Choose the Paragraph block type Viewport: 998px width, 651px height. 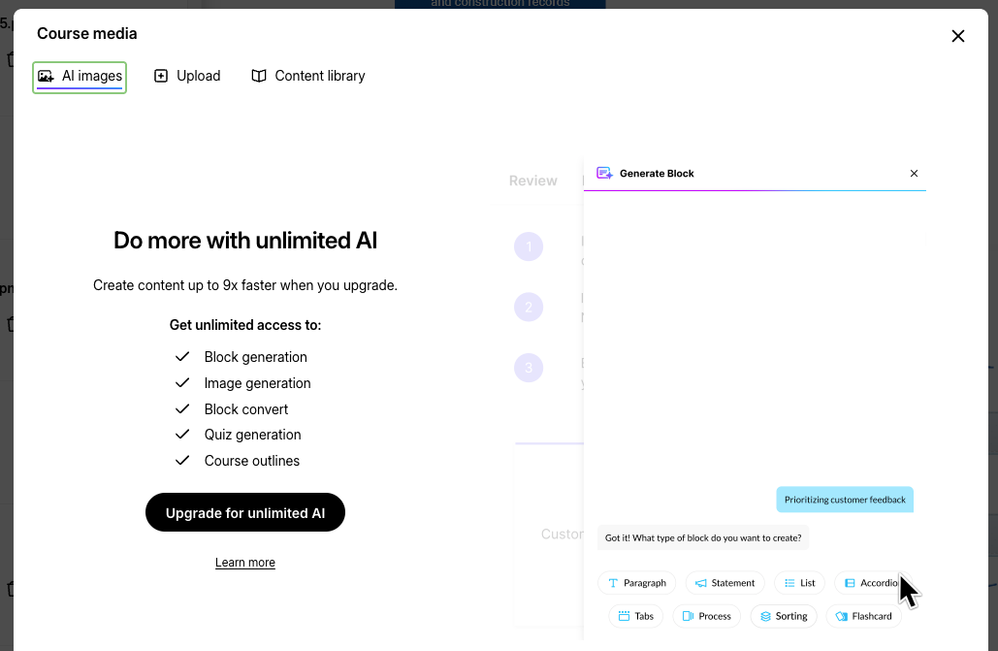click(x=636, y=583)
